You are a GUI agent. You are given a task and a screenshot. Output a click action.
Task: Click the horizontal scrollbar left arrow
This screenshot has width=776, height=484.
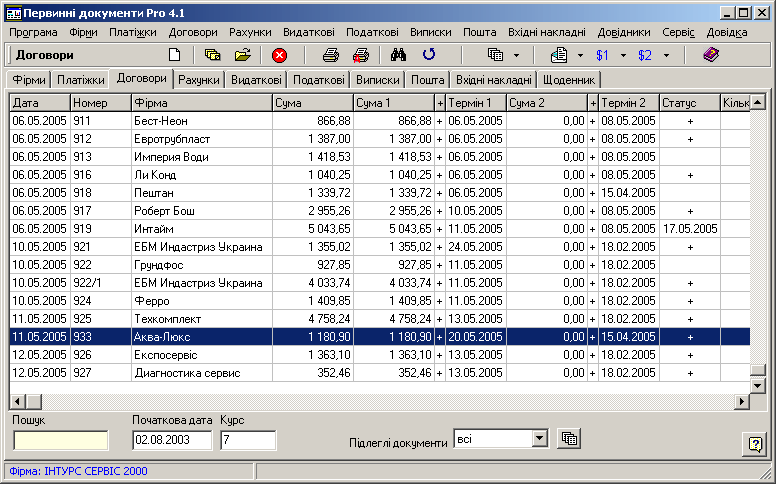click(18, 401)
